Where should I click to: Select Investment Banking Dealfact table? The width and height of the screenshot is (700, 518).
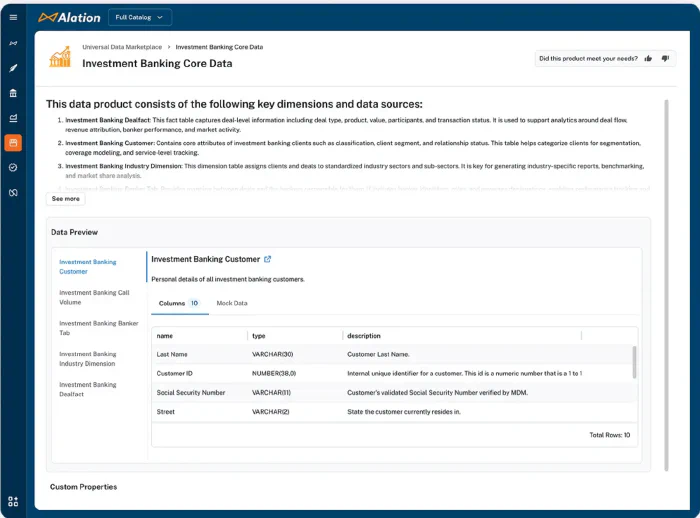point(88,389)
